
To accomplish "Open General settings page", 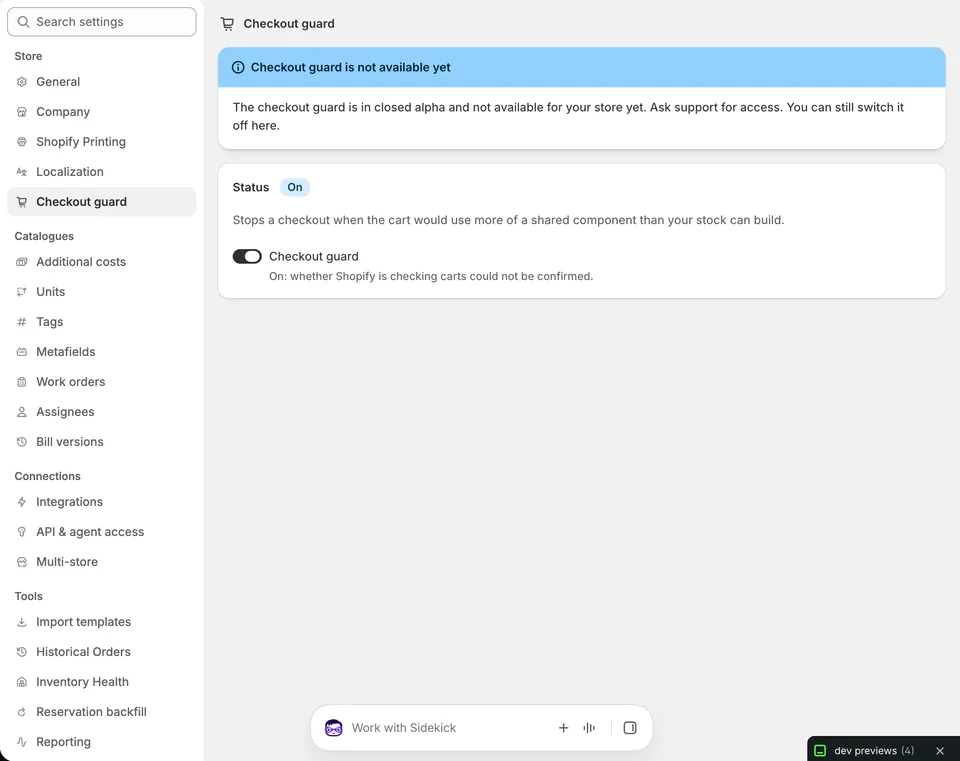I will pos(102,81).
